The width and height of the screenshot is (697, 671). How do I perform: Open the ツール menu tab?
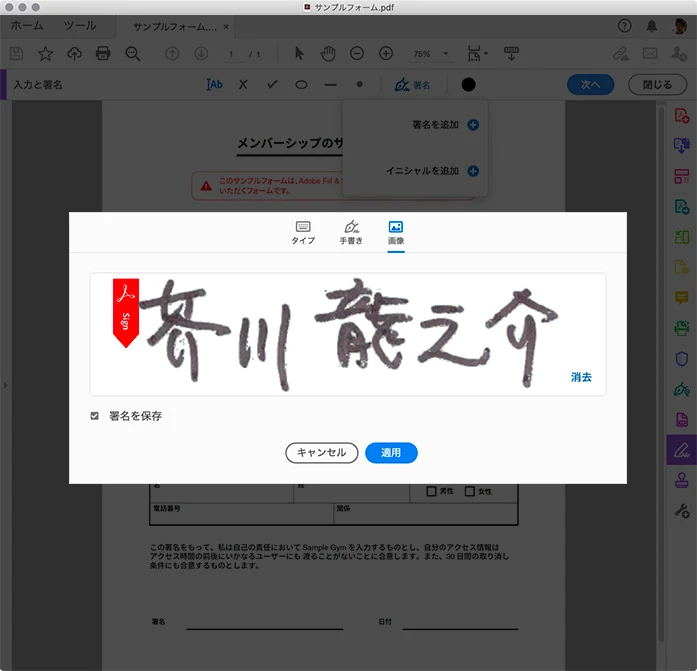[x=80, y=25]
